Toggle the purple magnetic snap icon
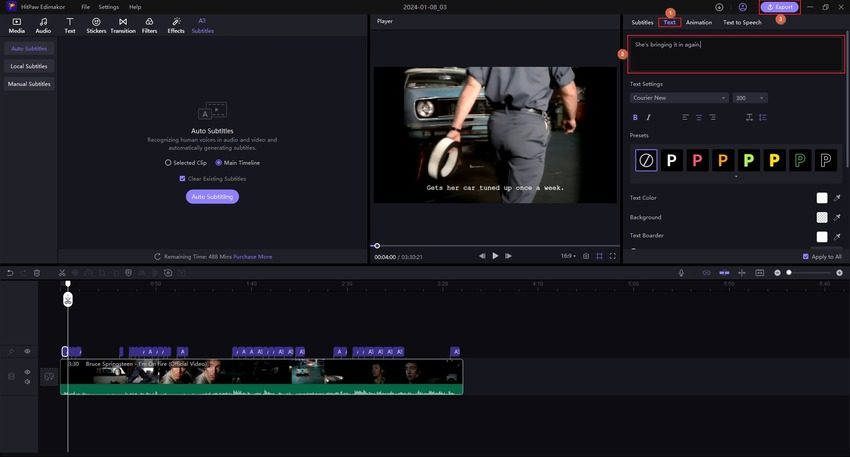 [x=724, y=273]
